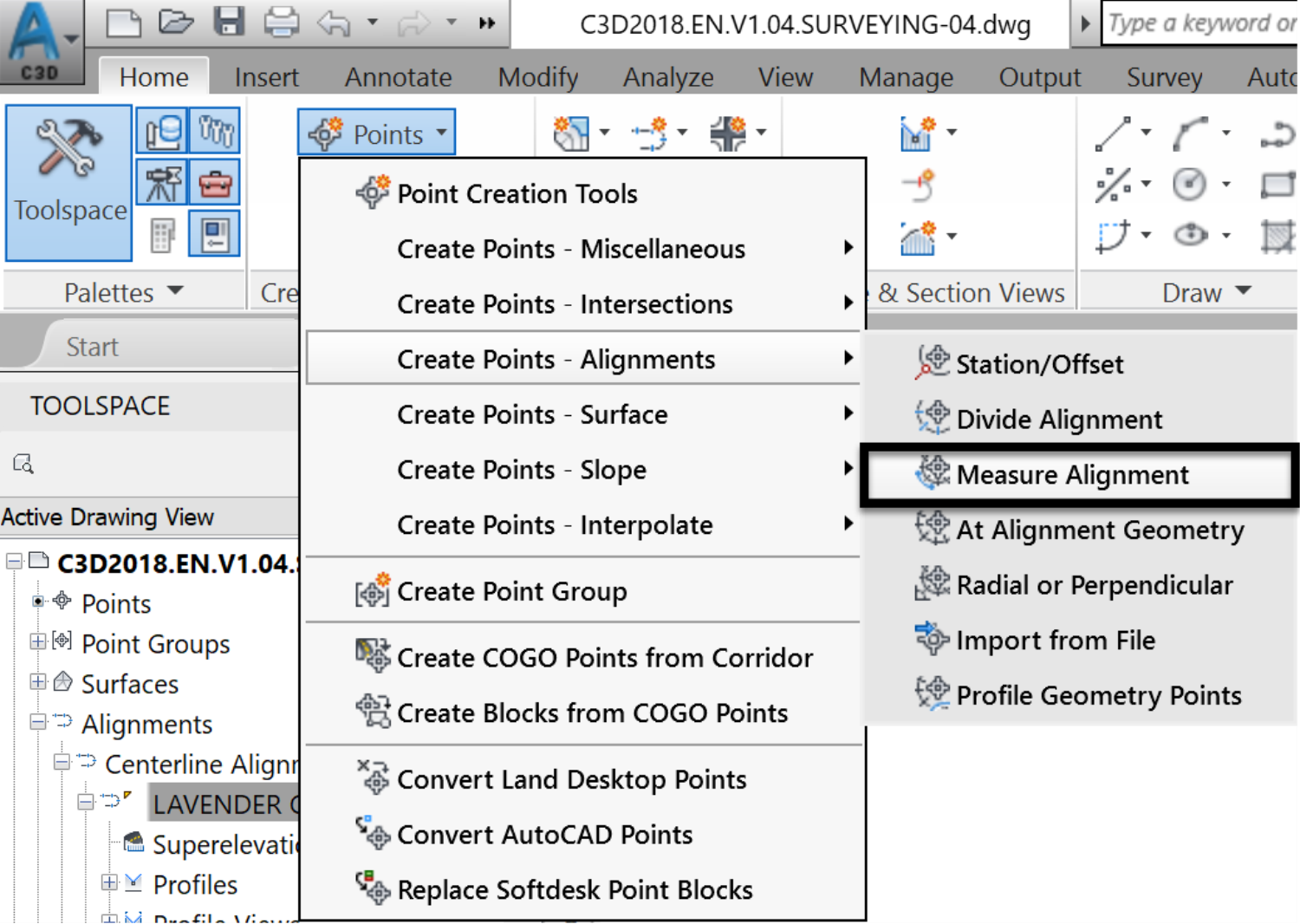
Task: Select Active Drawing View label
Action: coord(107,517)
